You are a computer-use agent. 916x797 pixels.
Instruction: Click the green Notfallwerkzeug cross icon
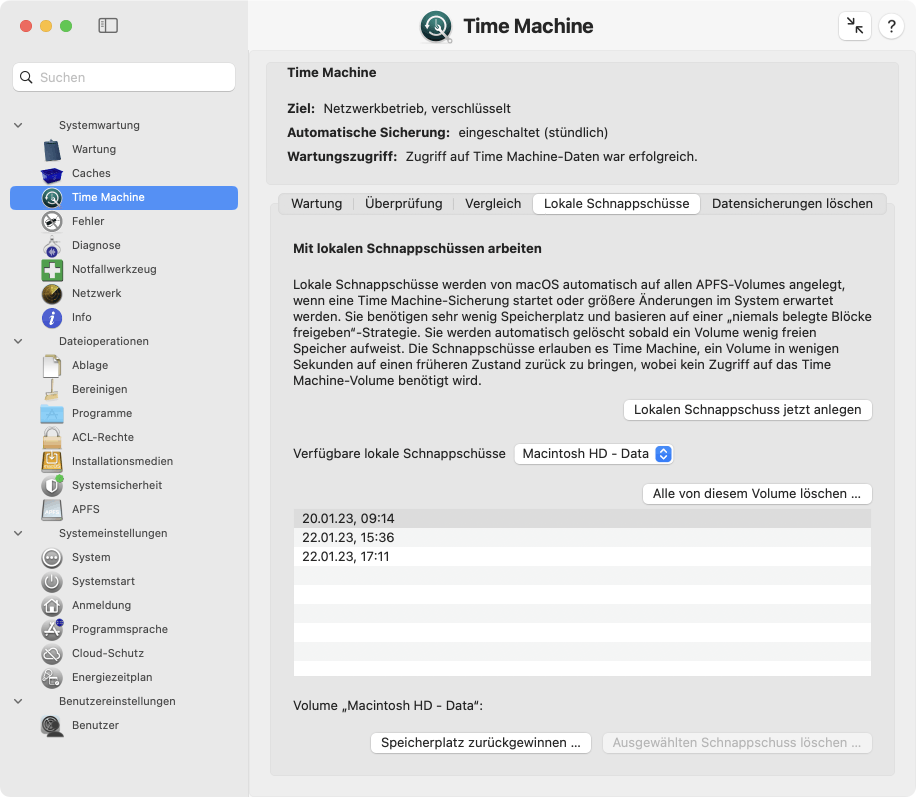click(x=52, y=269)
